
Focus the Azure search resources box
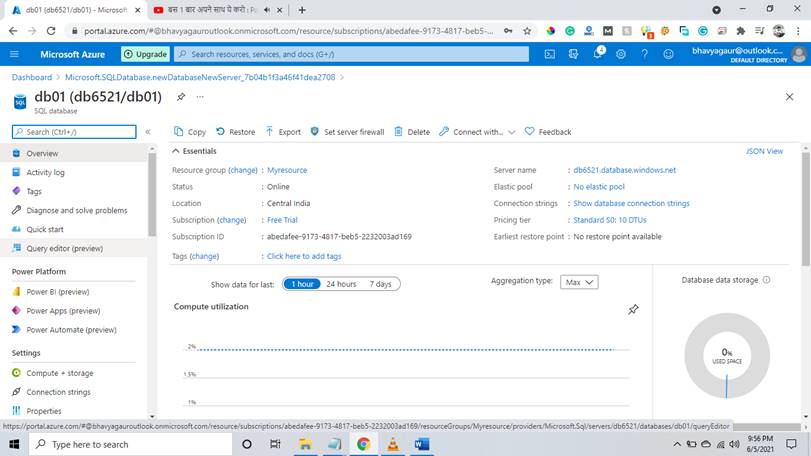point(351,54)
